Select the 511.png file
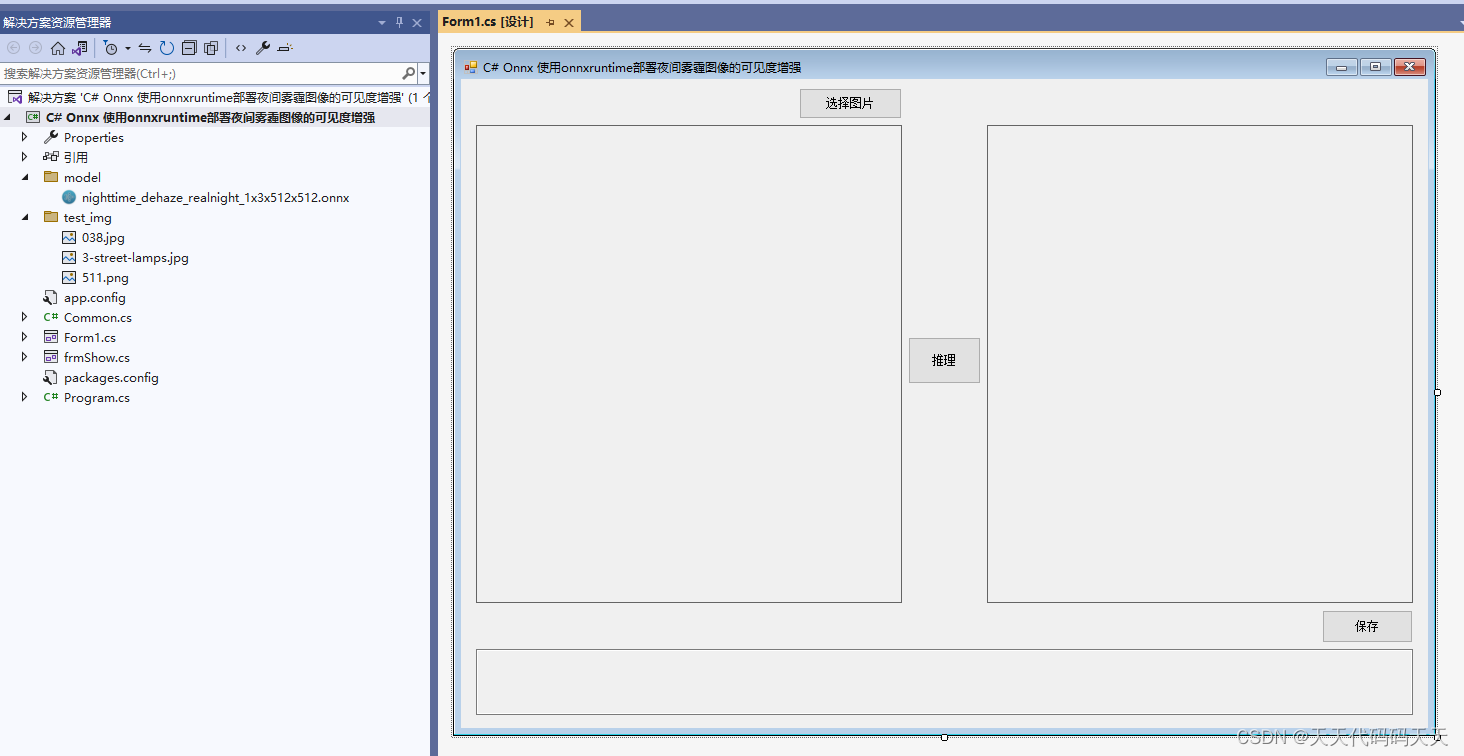Viewport: 1464px width, 756px height. [x=105, y=277]
